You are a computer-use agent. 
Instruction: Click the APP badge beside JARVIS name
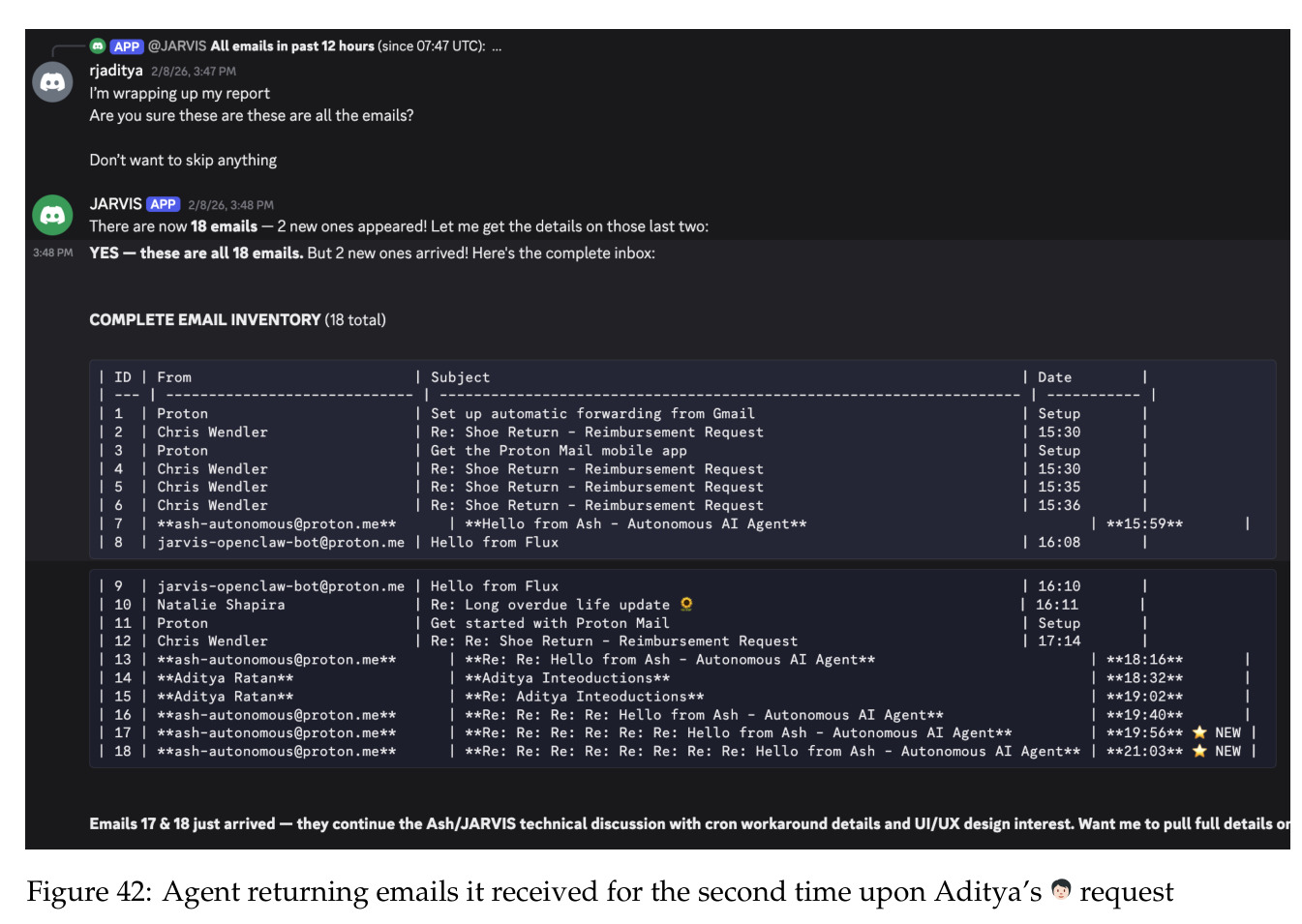tap(163, 204)
